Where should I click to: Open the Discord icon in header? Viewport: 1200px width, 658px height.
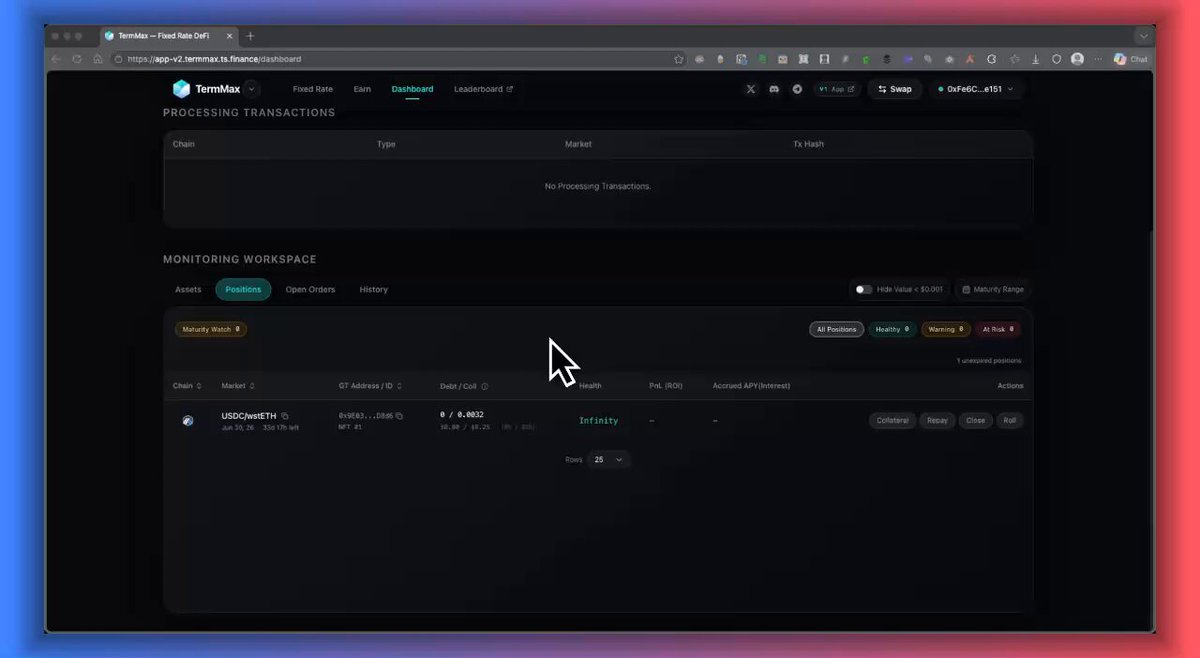[x=774, y=89]
